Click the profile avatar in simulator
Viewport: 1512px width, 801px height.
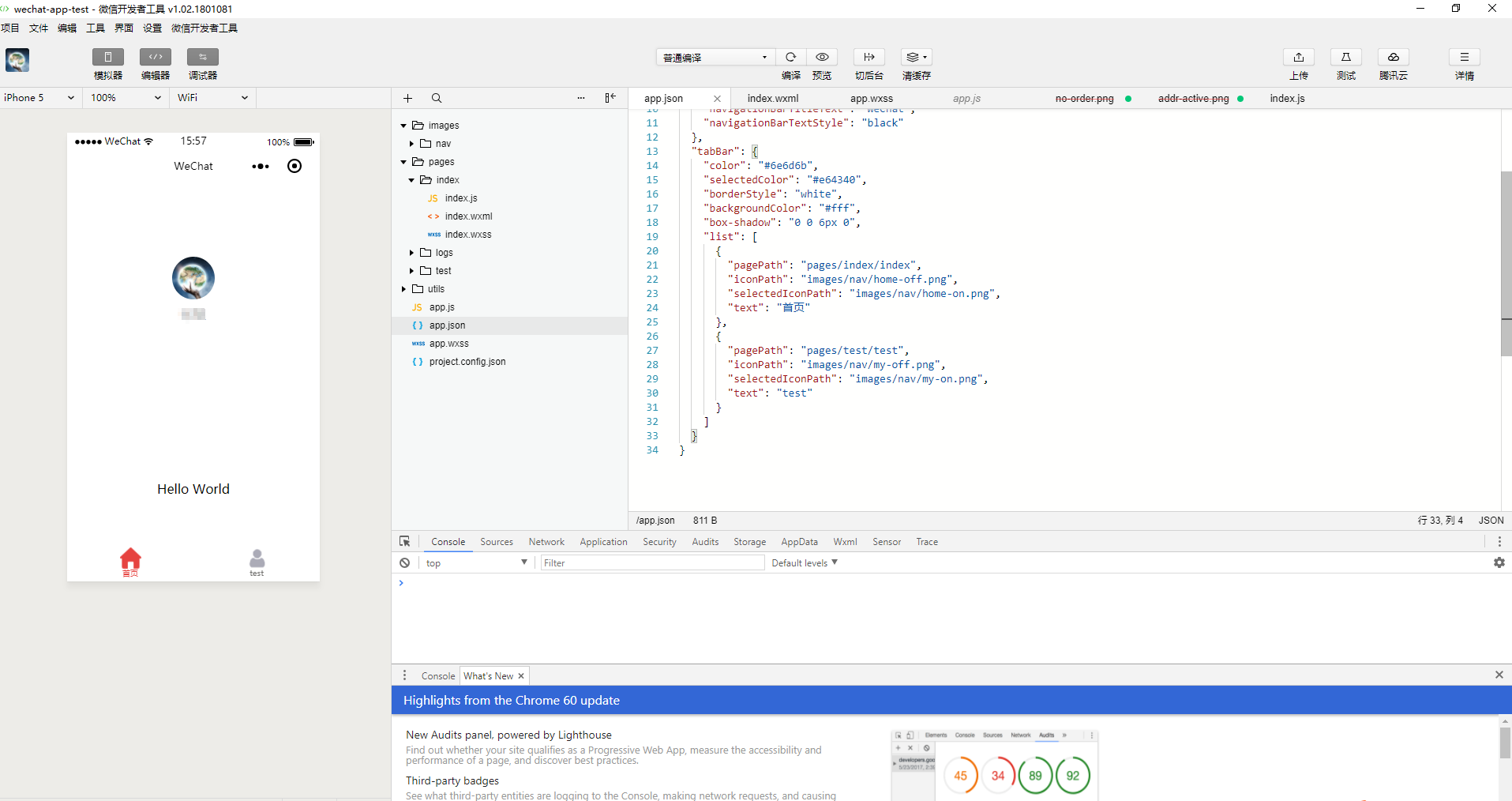pyautogui.click(x=193, y=278)
